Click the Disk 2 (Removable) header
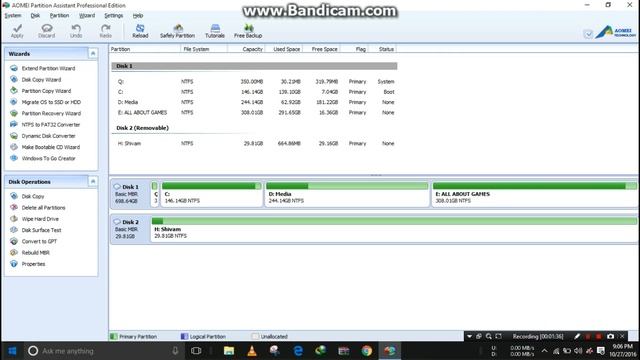This screenshot has height=360, width=640. 142,128
